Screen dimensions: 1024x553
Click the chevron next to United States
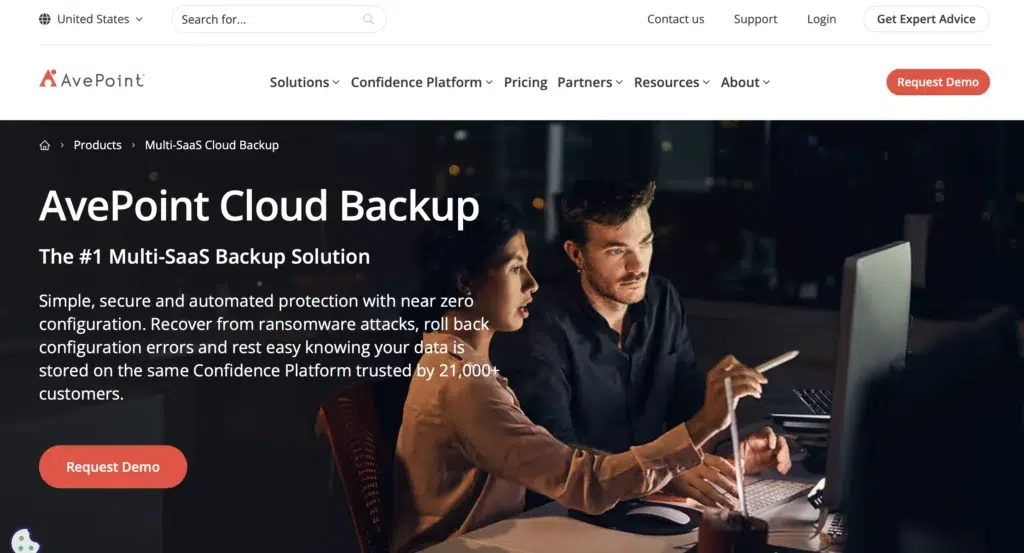139,20
